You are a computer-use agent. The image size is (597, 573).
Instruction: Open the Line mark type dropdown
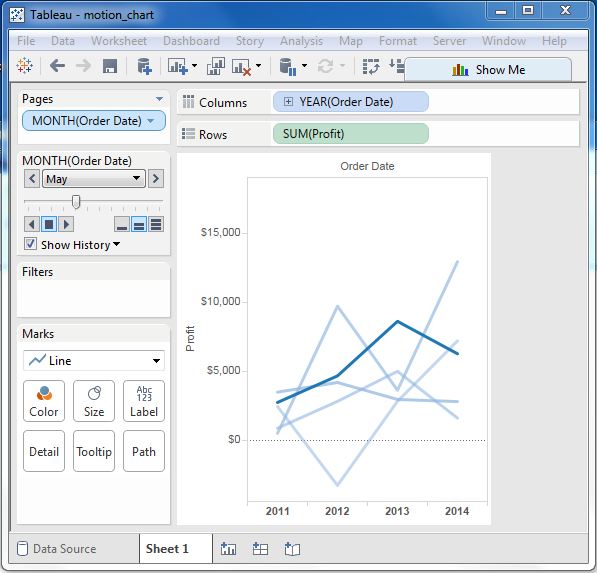[x=94, y=361]
